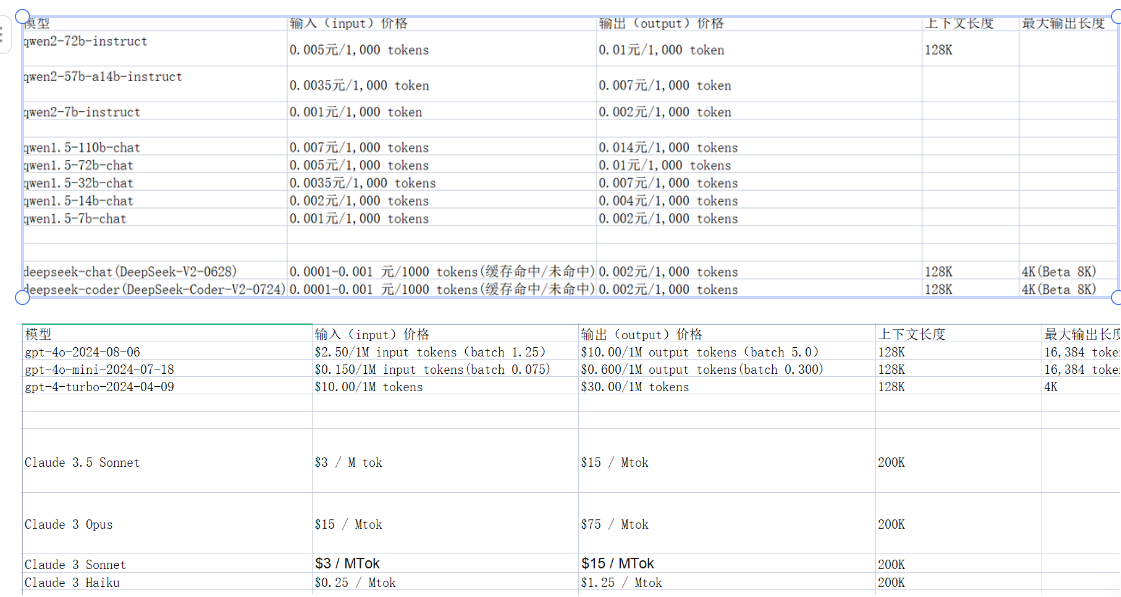Click the '0.001元/1,000 token' input price of qwen2-7b-instruct
This screenshot has width=1121, height=597.
[x=356, y=112]
